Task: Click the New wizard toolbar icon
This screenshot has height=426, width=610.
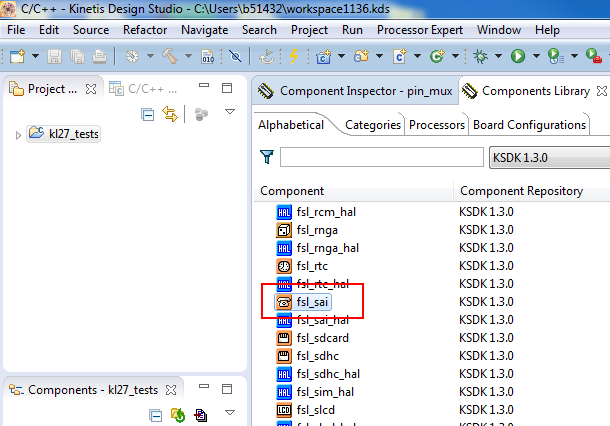Action: coord(17,57)
